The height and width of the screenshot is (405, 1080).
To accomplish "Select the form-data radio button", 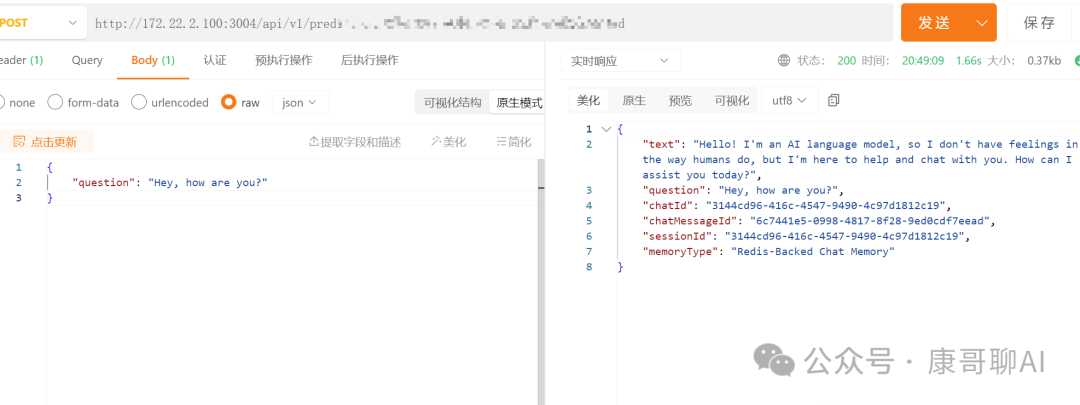I will pyautogui.click(x=55, y=102).
